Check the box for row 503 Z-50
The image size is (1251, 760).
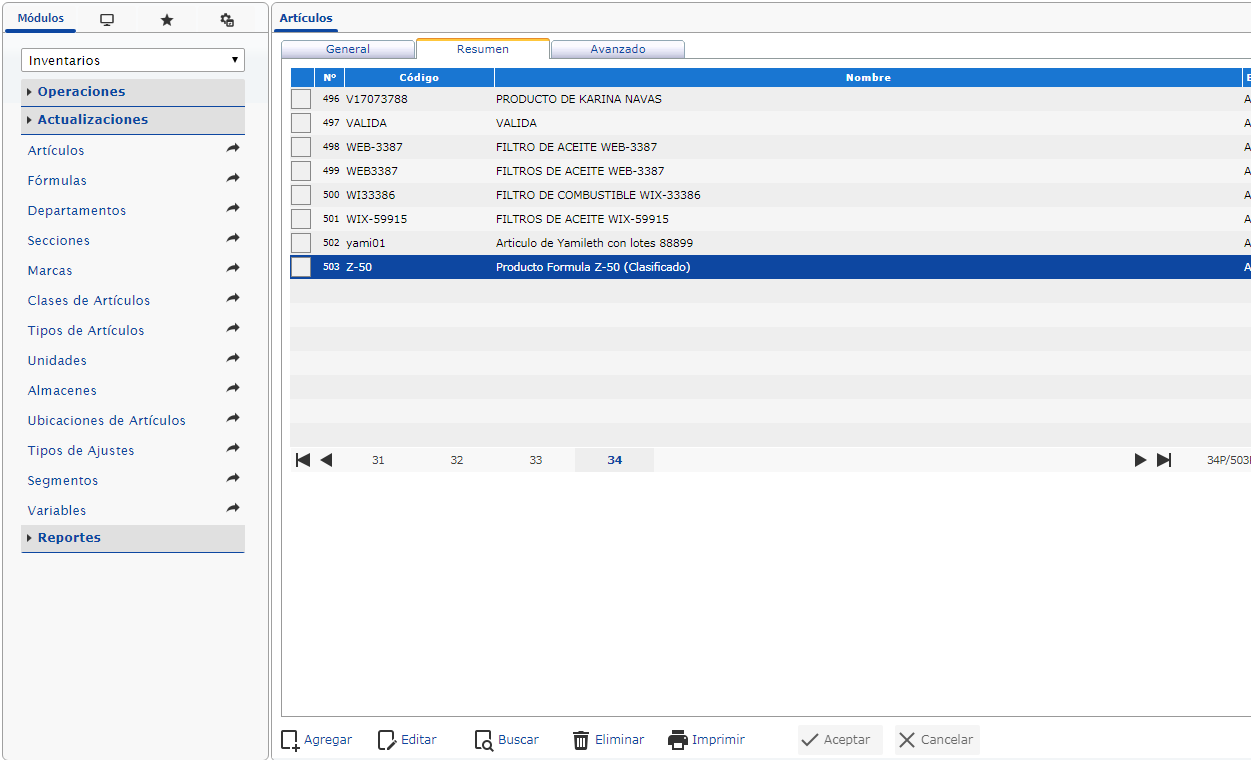(301, 267)
